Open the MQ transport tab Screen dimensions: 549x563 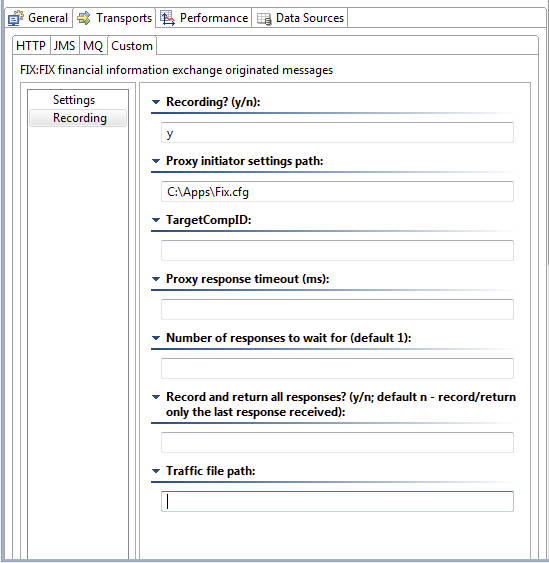point(93,46)
